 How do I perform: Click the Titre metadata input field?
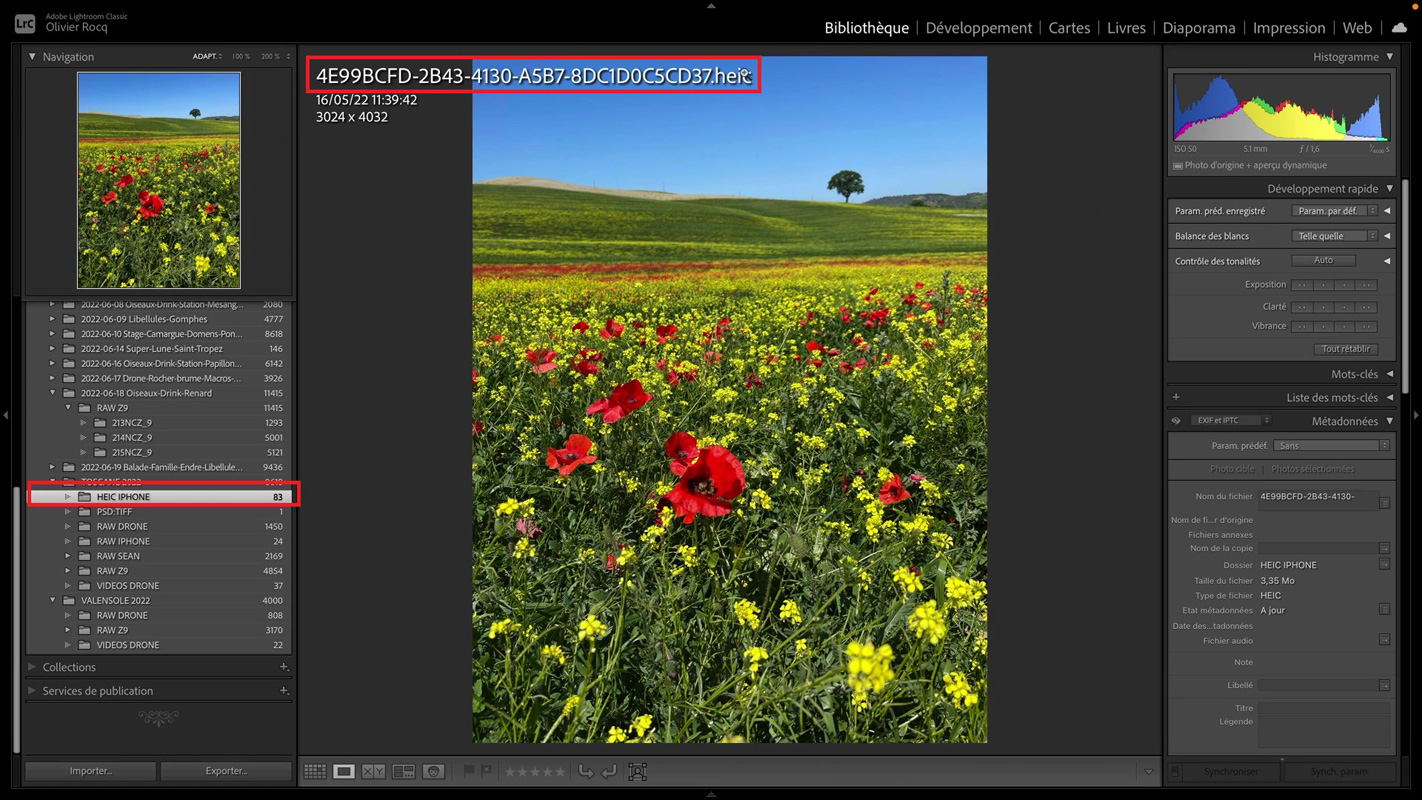pyautogui.click(x=1323, y=707)
